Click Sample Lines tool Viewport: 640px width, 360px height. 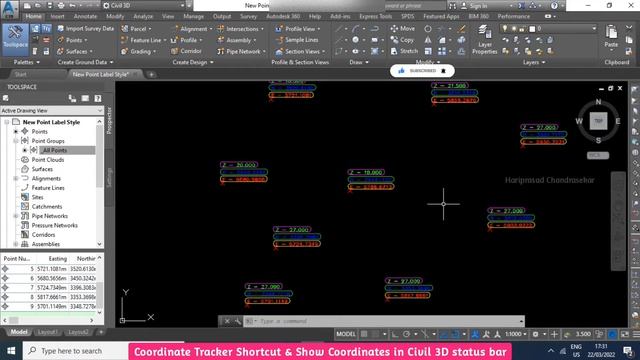[x=298, y=40]
